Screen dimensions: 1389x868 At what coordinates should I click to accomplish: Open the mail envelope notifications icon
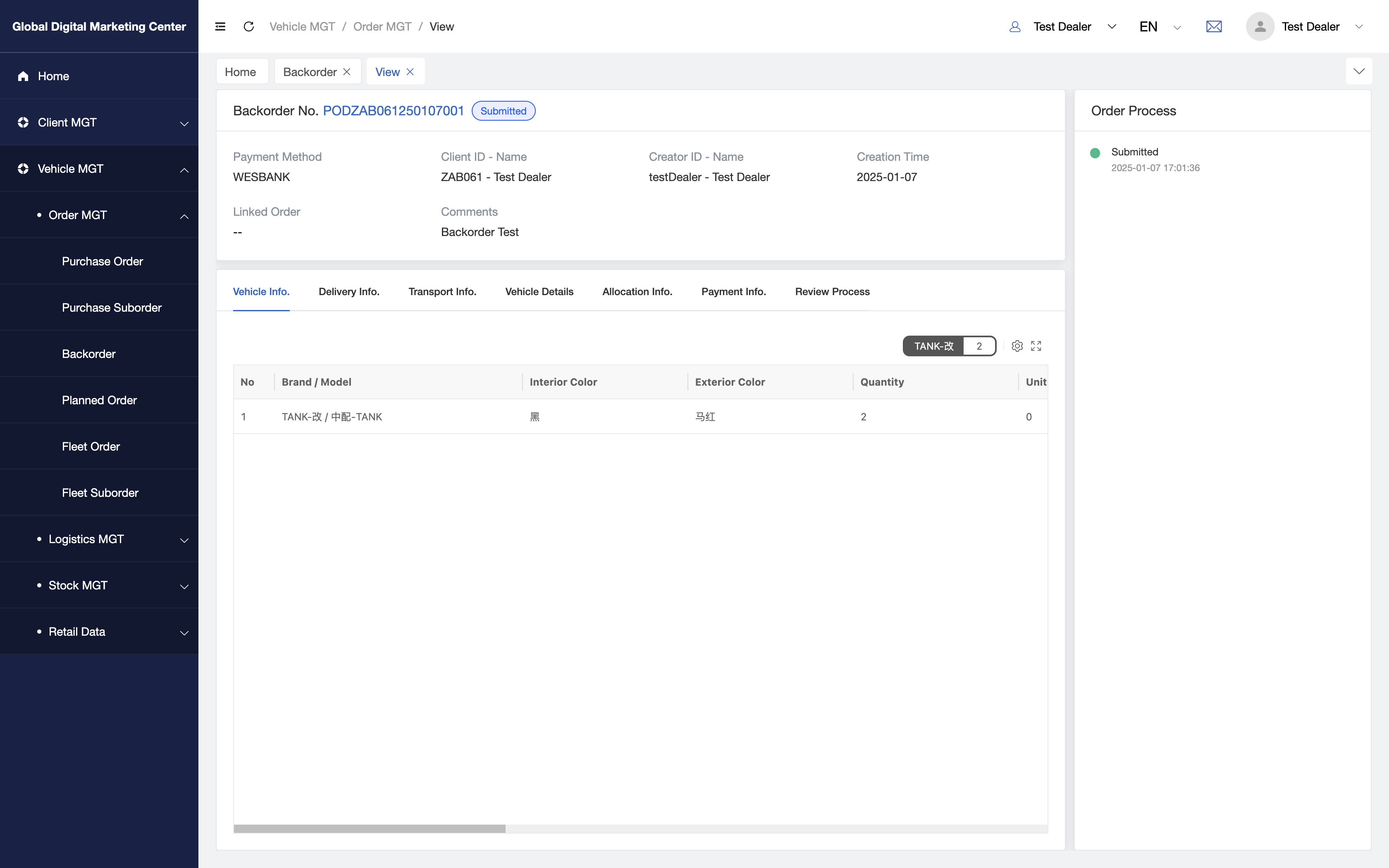(x=1214, y=26)
